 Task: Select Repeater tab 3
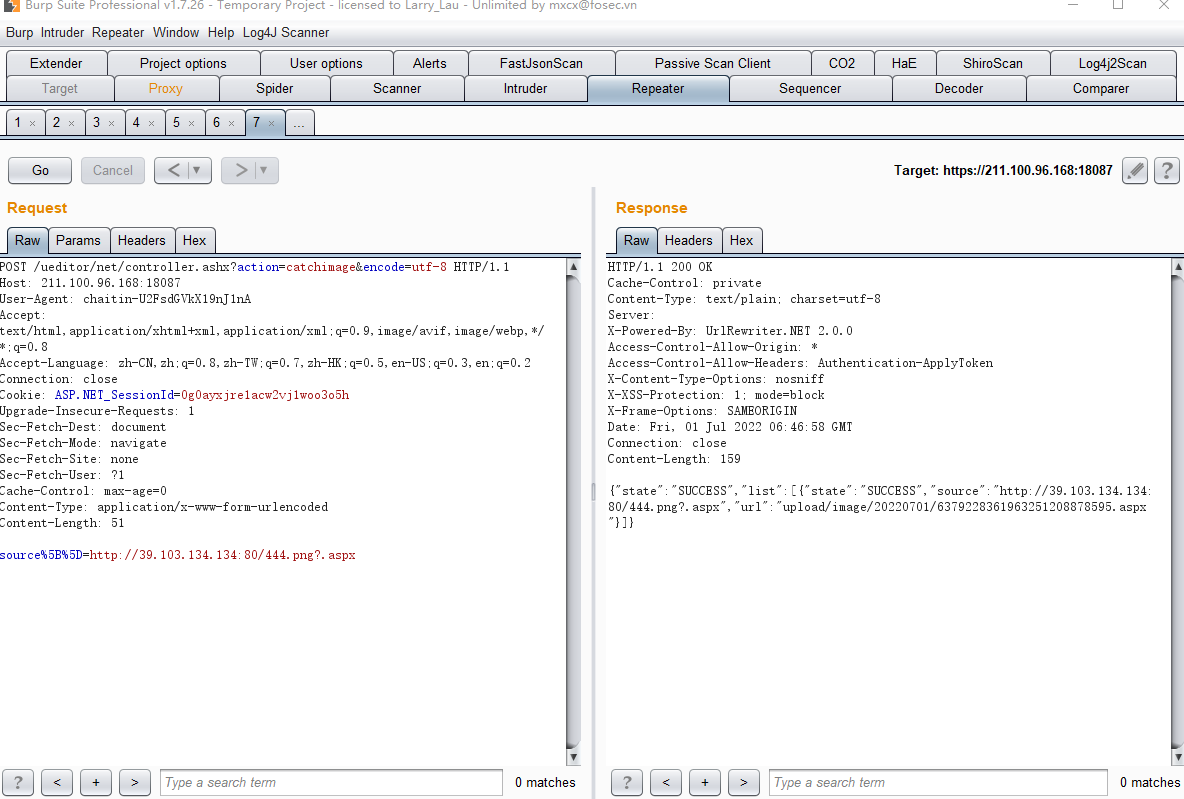click(x=97, y=122)
